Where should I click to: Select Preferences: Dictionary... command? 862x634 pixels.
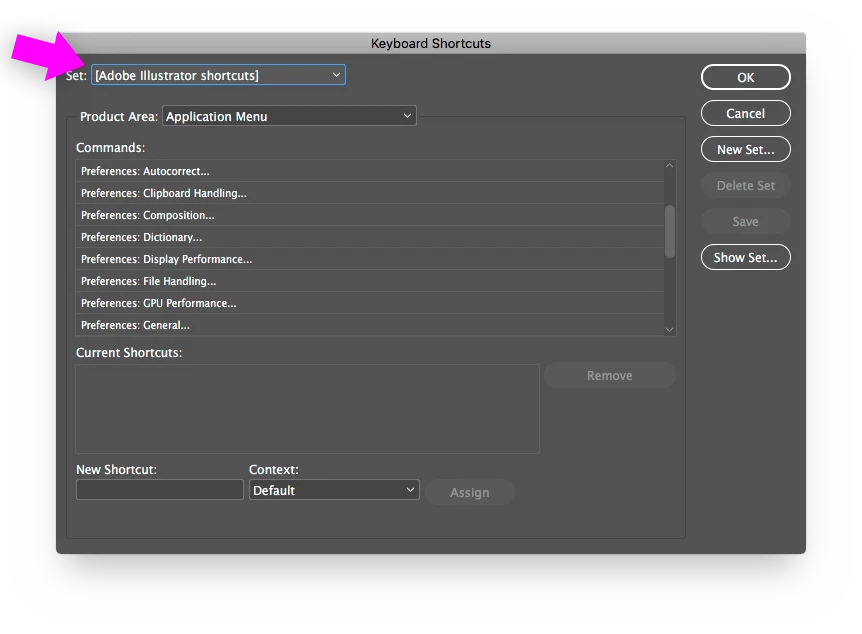[x=370, y=237]
